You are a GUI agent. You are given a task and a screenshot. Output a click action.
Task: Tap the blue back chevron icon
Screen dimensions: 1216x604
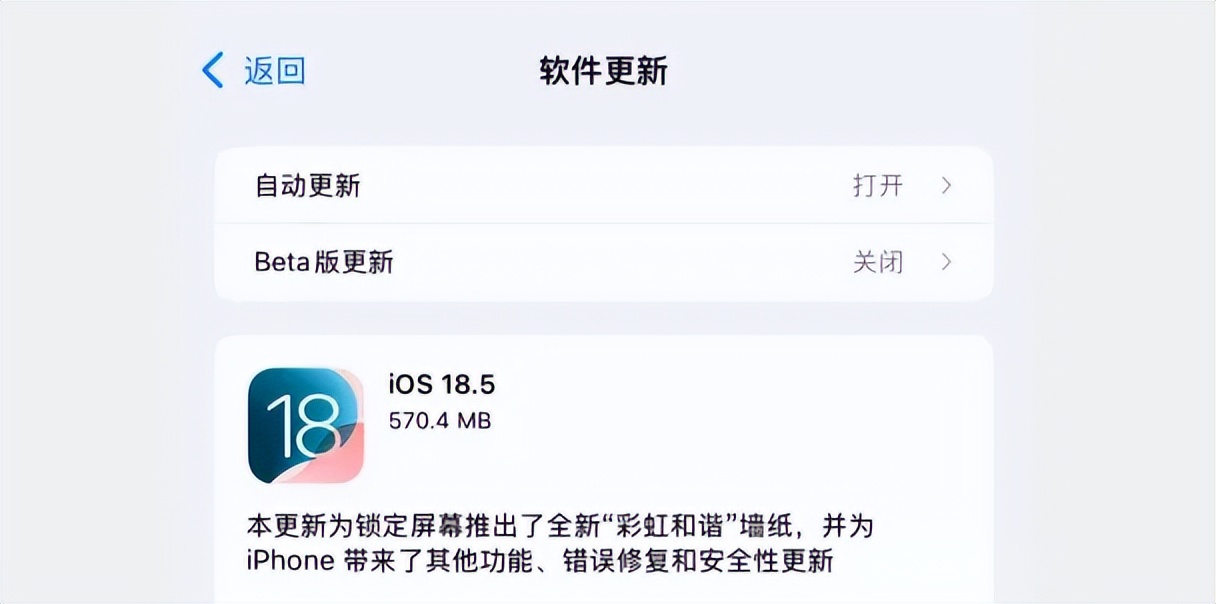[213, 71]
